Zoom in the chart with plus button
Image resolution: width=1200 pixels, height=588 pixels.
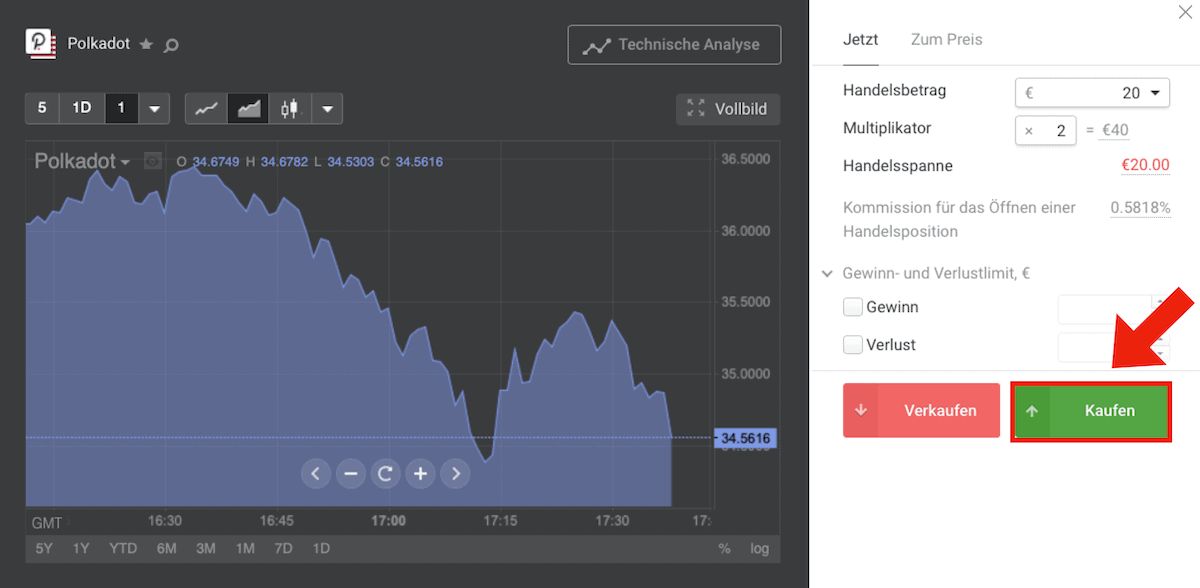coord(421,474)
